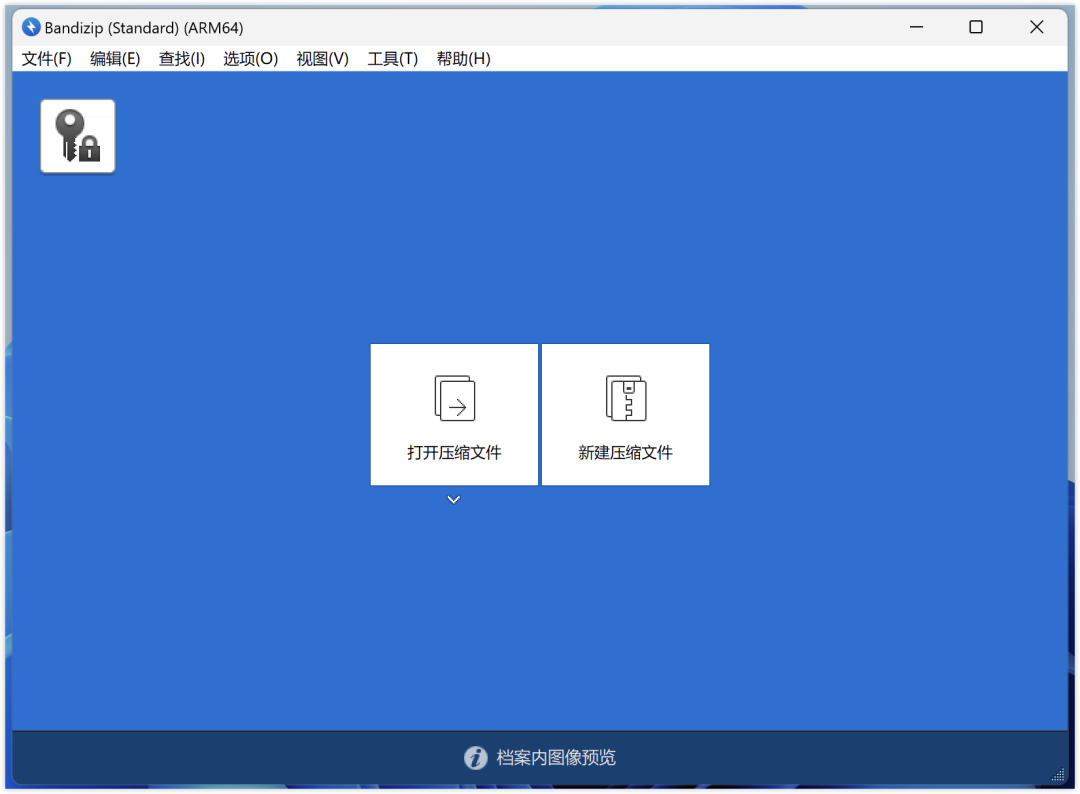
Task: Open the 文件(F) menu
Action: [x=47, y=59]
